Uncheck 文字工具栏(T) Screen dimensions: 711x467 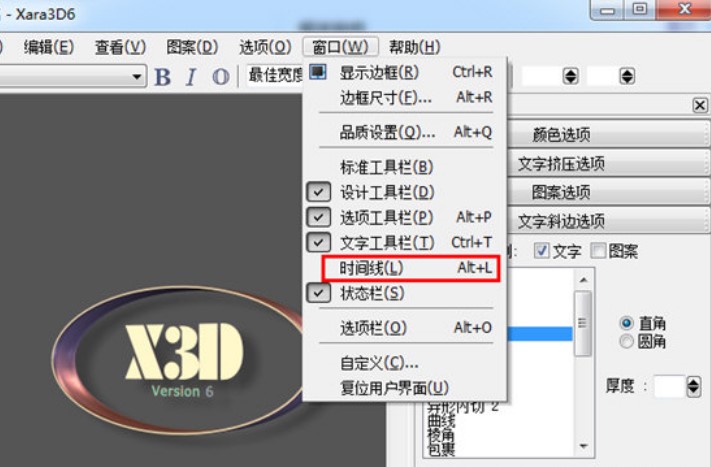pyautogui.click(x=404, y=243)
